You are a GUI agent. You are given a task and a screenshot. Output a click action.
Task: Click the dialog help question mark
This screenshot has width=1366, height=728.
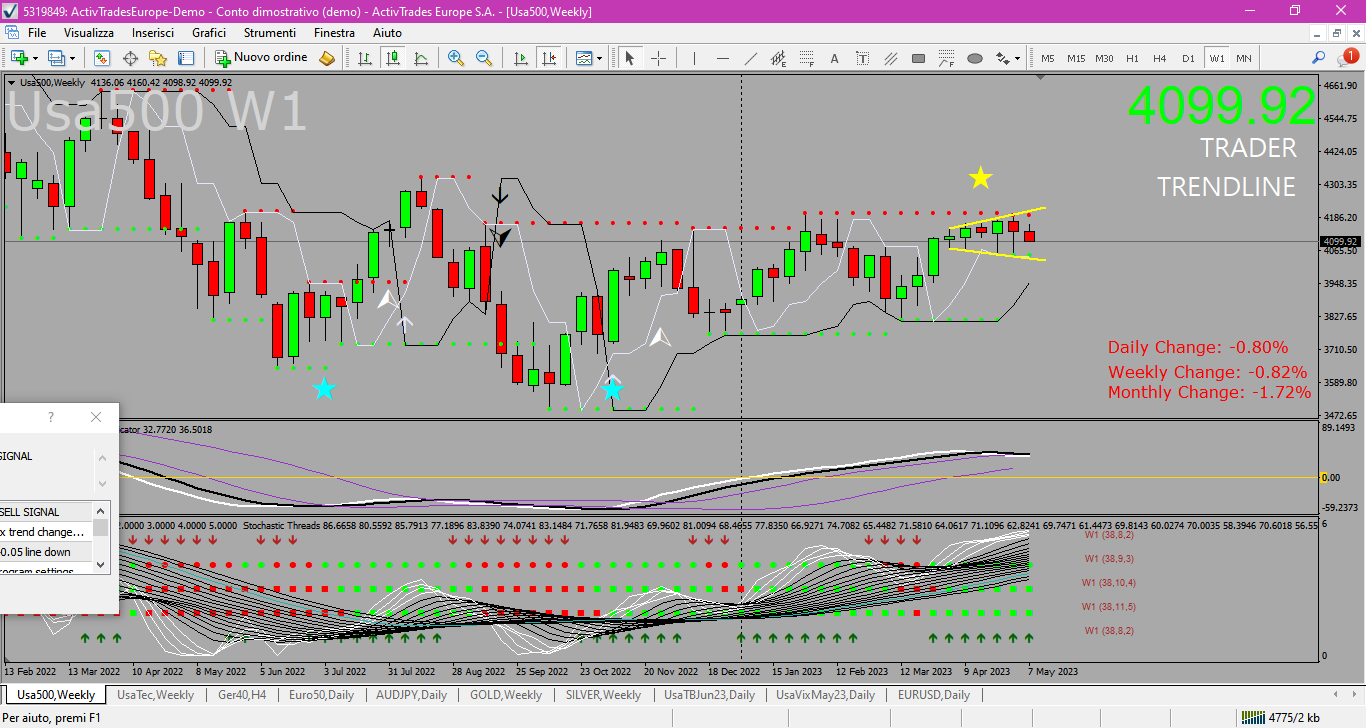coord(51,417)
